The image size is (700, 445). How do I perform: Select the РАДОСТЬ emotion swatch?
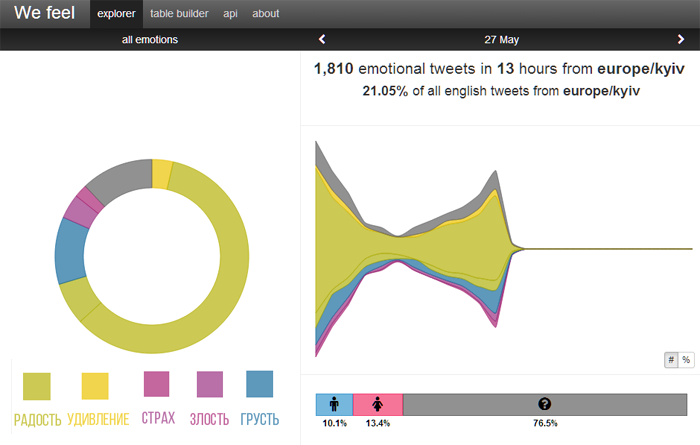[37, 385]
